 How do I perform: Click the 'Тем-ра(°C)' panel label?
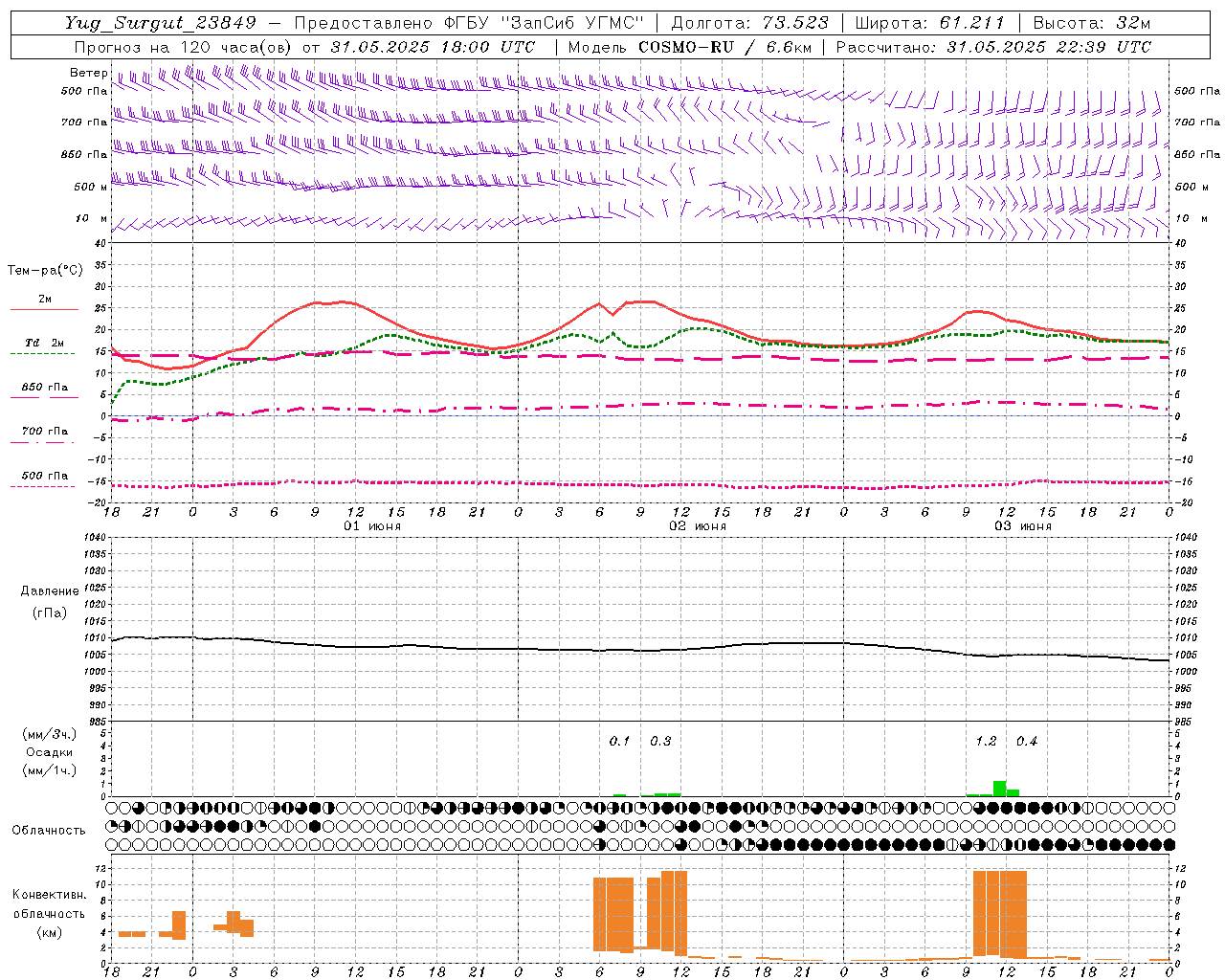point(45,271)
